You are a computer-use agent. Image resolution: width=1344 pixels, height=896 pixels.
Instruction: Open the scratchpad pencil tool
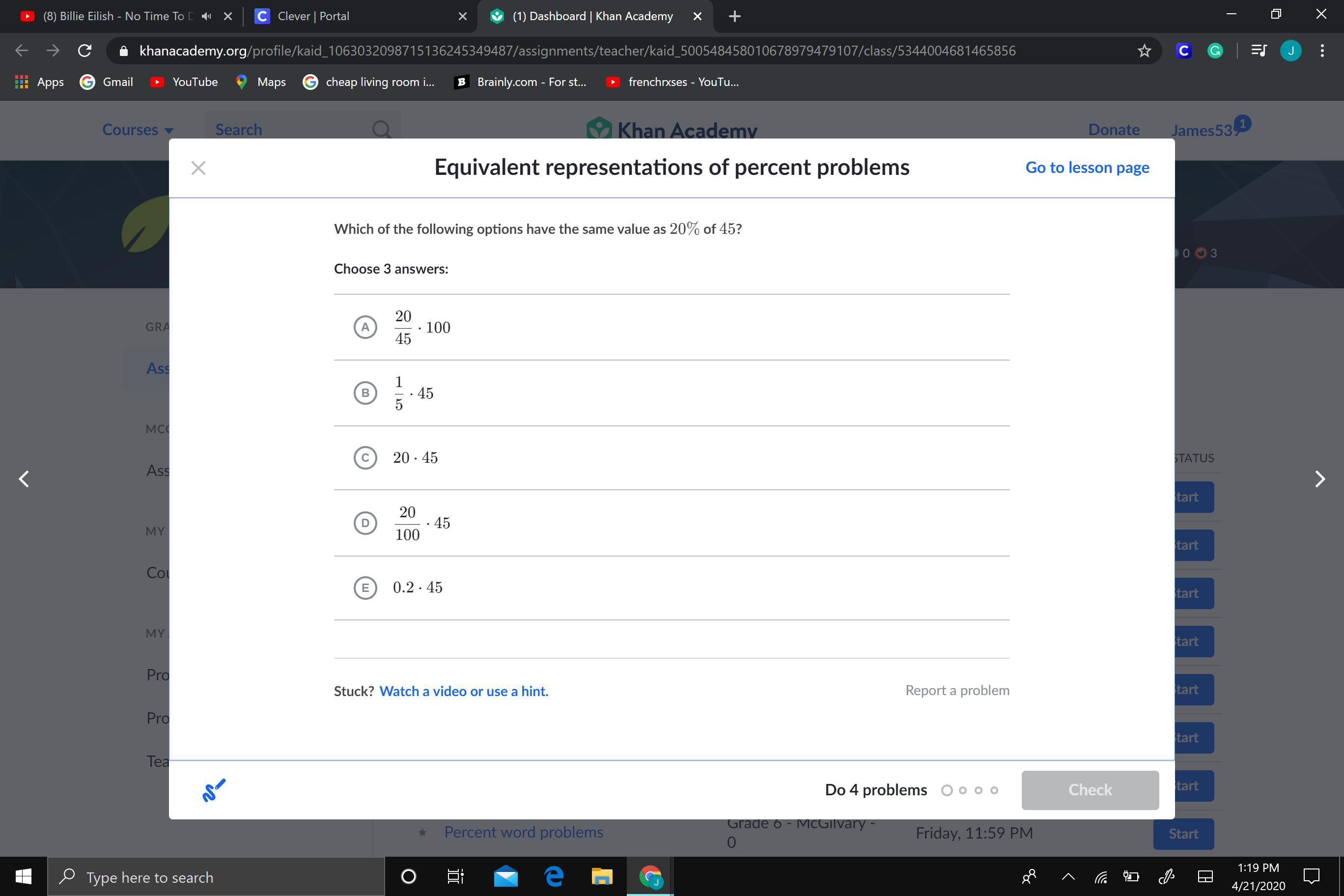214,790
